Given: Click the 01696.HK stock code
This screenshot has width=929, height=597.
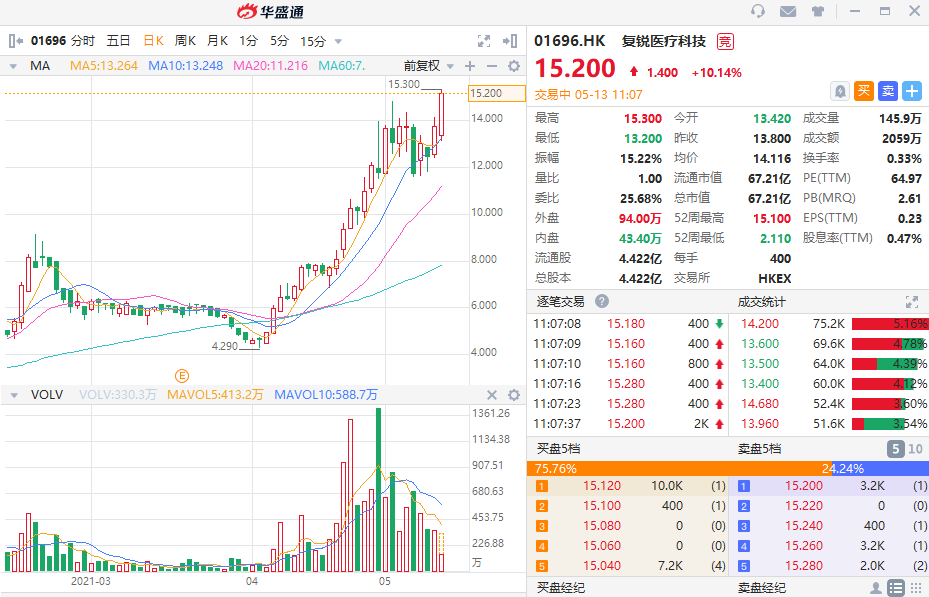Looking at the screenshot, I should [569, 41].
